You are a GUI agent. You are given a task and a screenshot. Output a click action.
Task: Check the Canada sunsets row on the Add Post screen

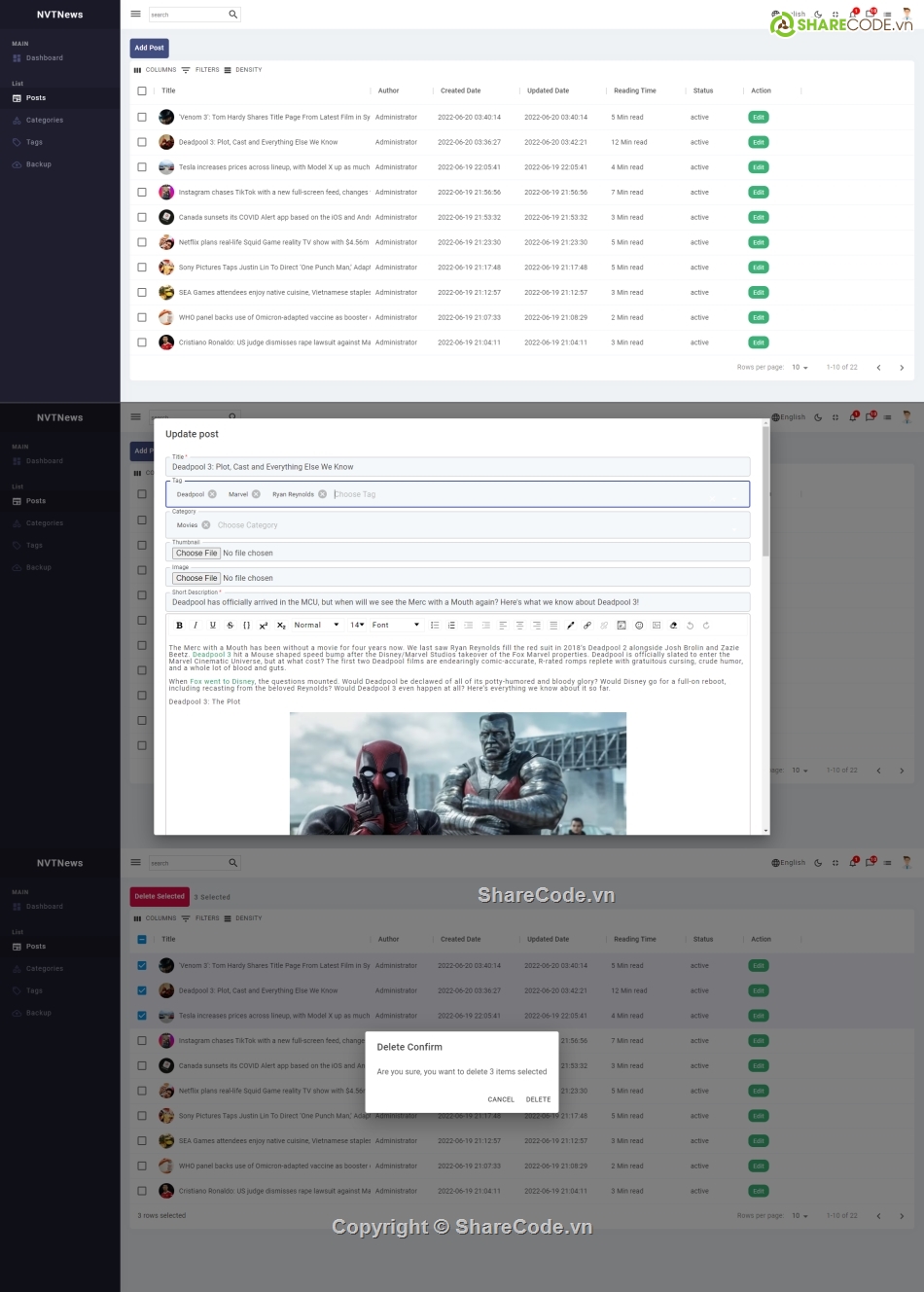tap(142, 217)
